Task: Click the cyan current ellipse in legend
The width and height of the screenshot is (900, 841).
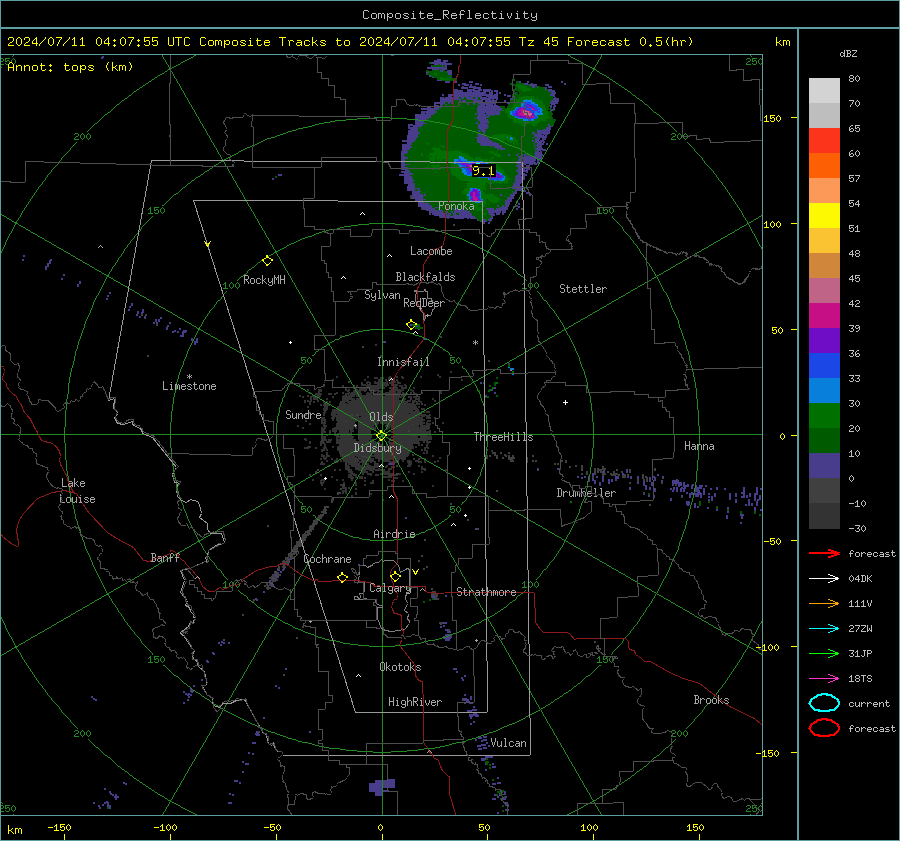Action: coord(824,703)
